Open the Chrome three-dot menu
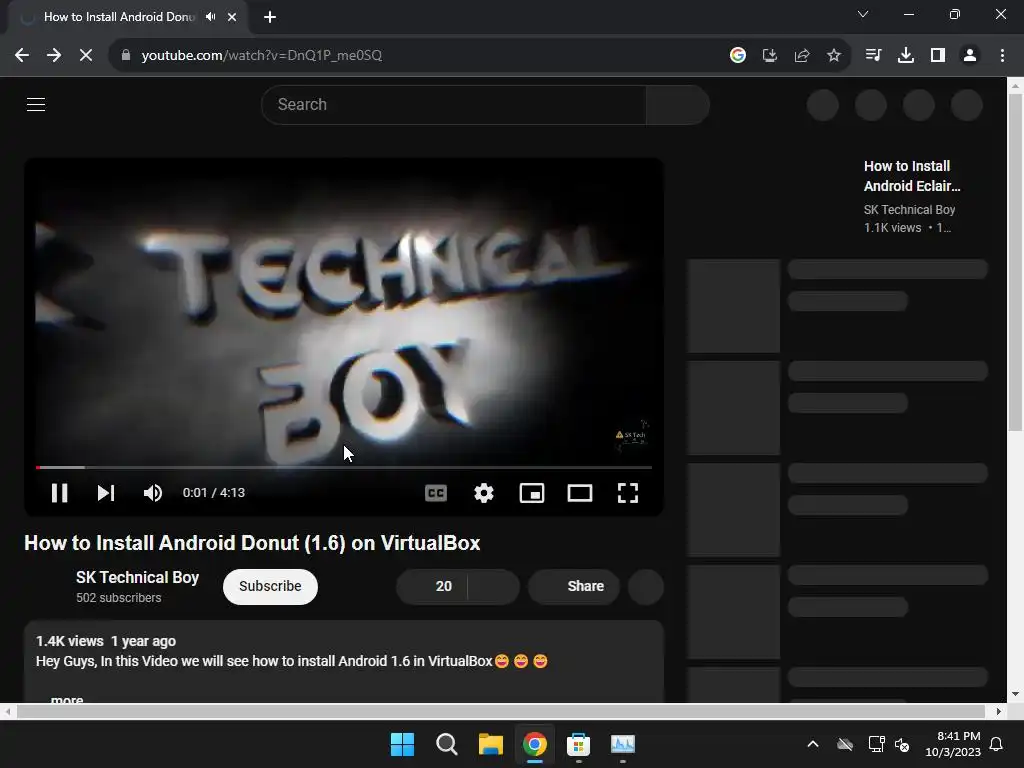 [1002, 56]
